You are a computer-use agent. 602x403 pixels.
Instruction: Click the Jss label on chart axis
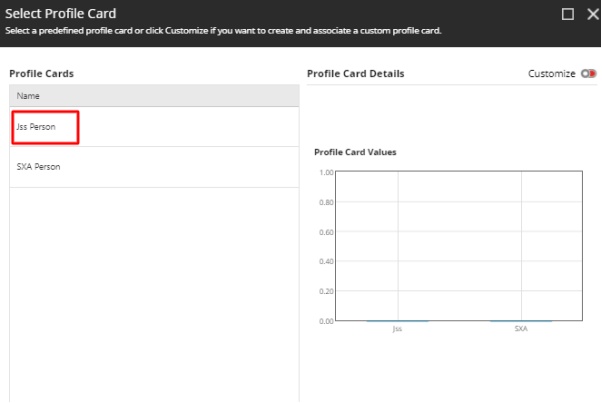[397, 329]
